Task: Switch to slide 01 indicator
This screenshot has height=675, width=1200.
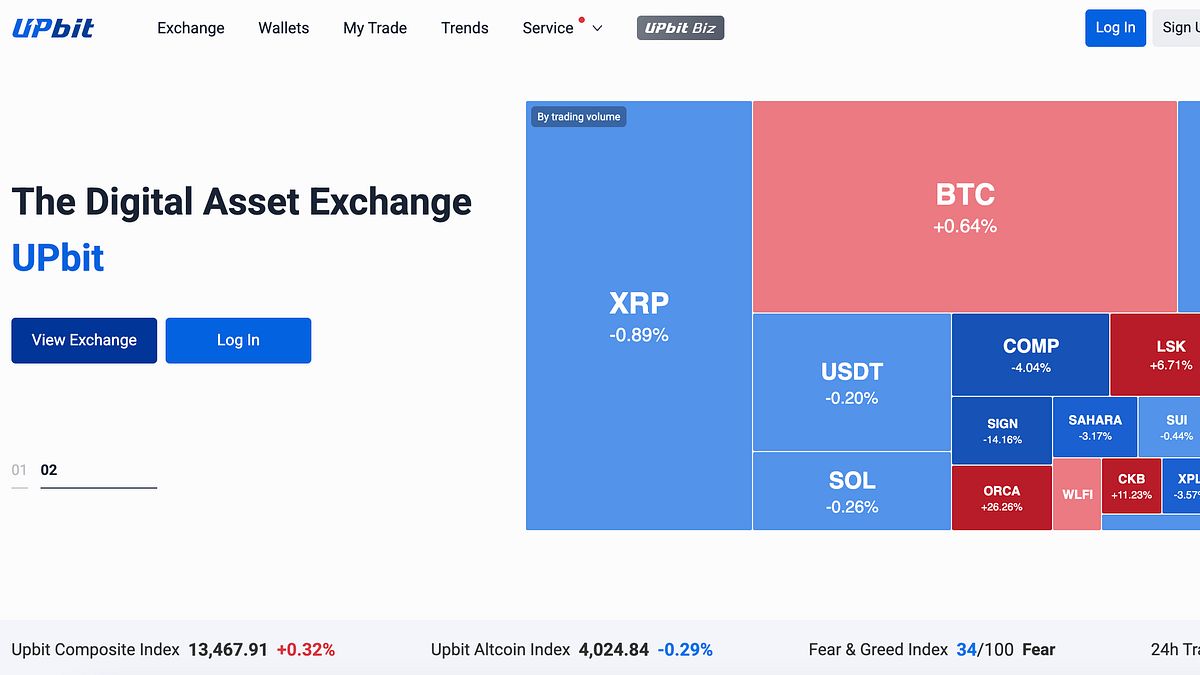Action: pos(19,470)
